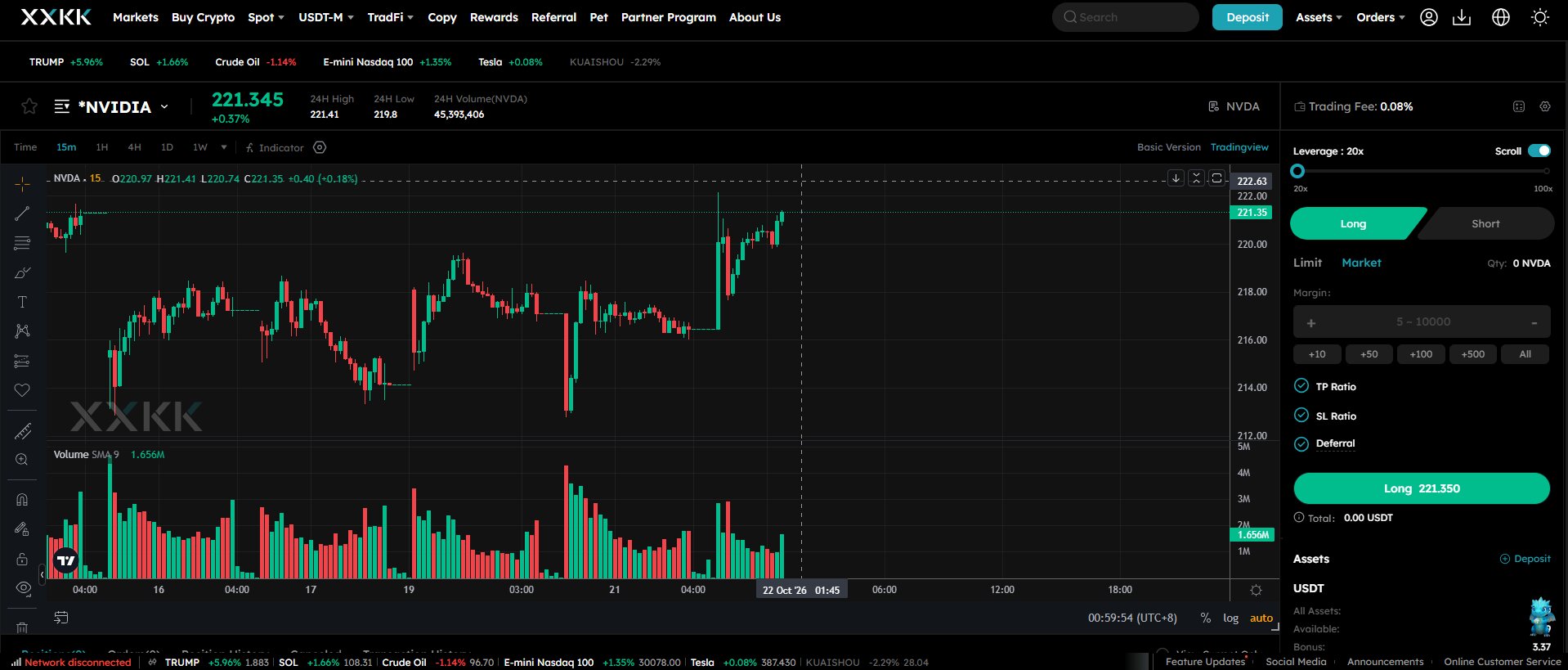Screen dimensions: 1568x670
Task: Select the 1H timeframe
Action: pyautogui.click(x=102, y=147)
